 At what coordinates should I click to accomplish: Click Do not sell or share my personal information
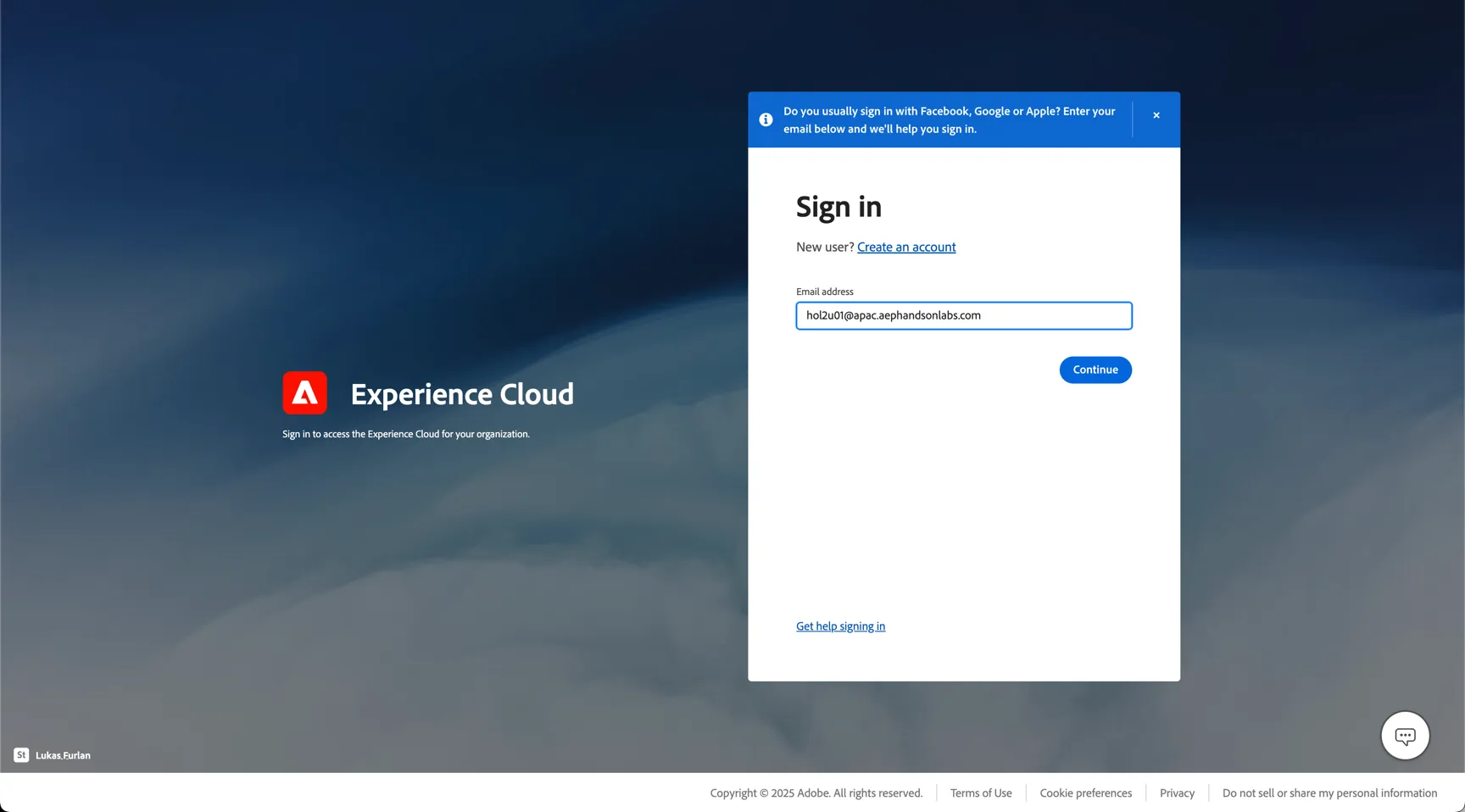coord(1329,793)
